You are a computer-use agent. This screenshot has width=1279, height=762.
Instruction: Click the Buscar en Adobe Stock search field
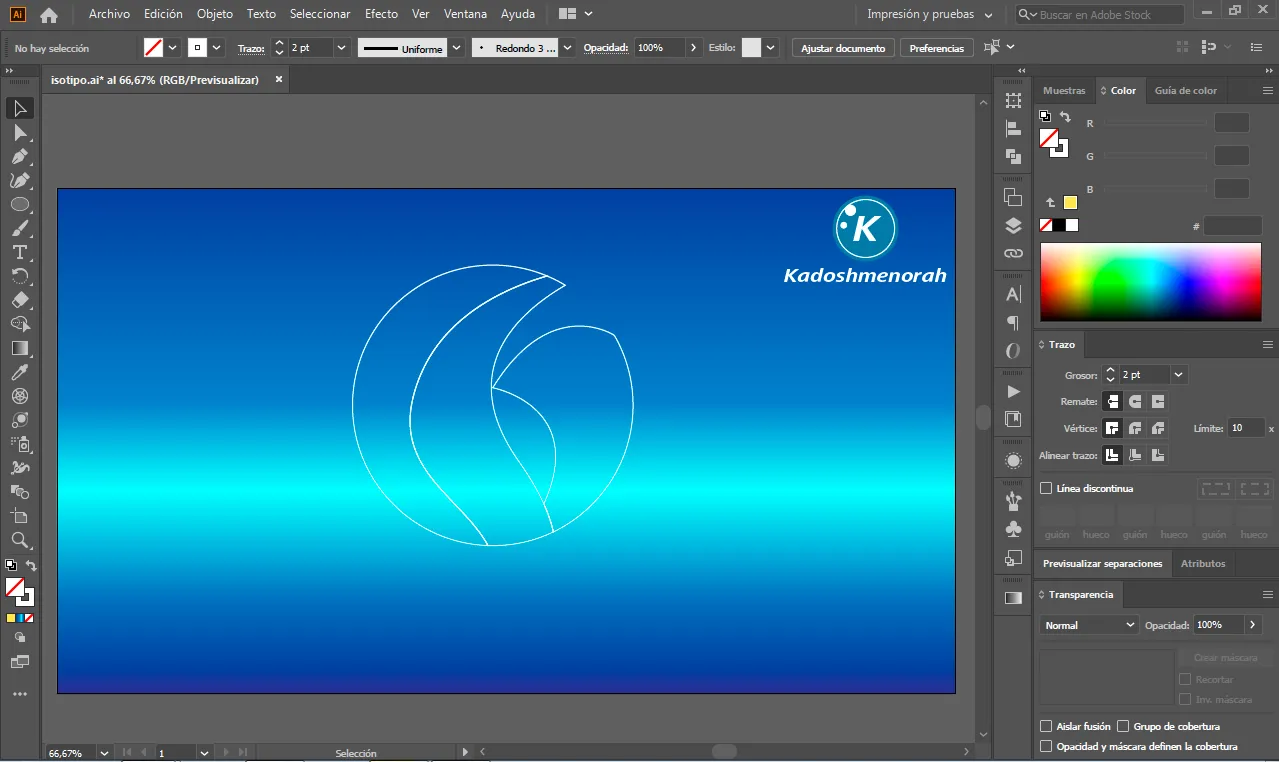tap(1100, 14)
